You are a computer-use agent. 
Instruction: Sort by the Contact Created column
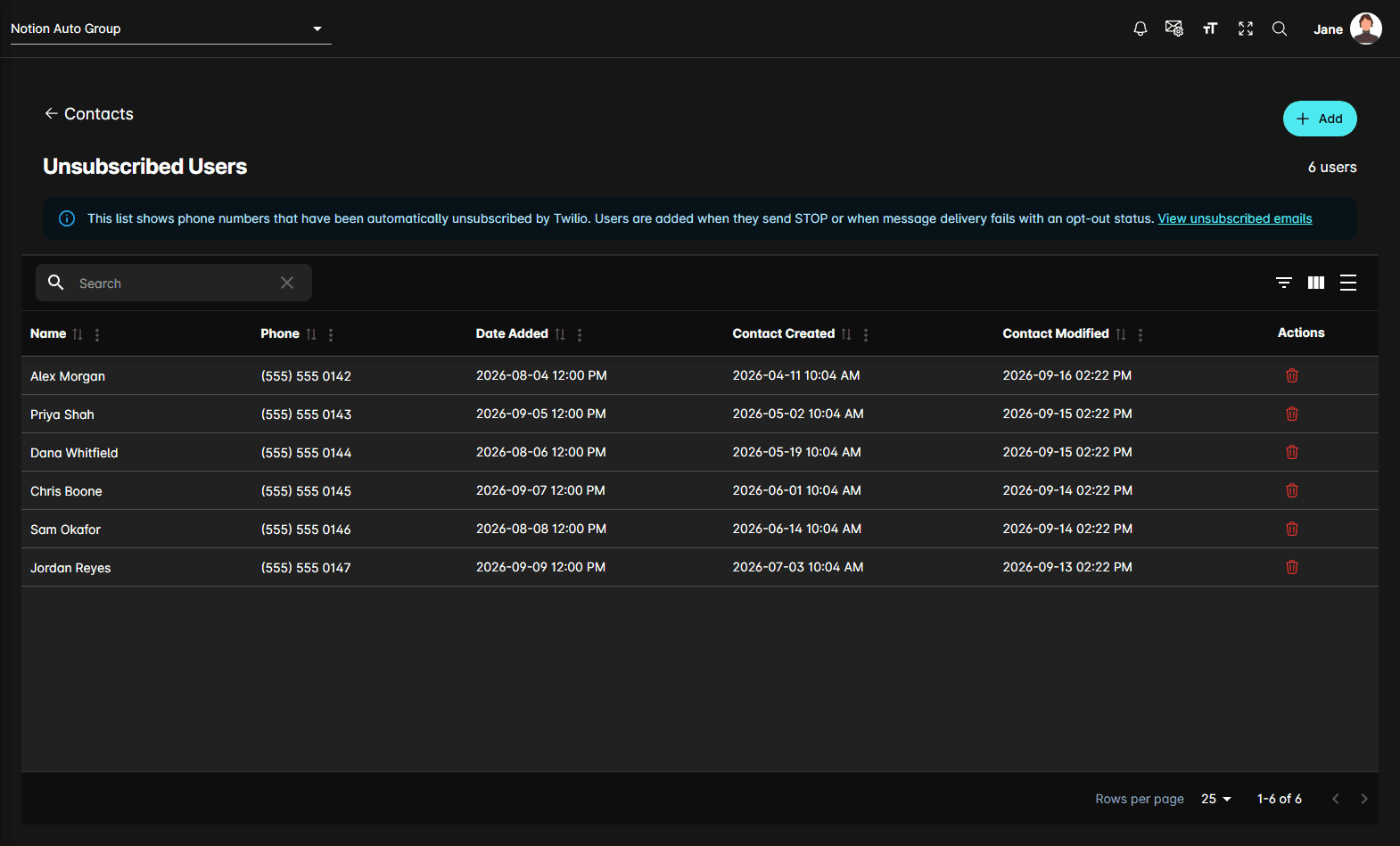point(846,334)
